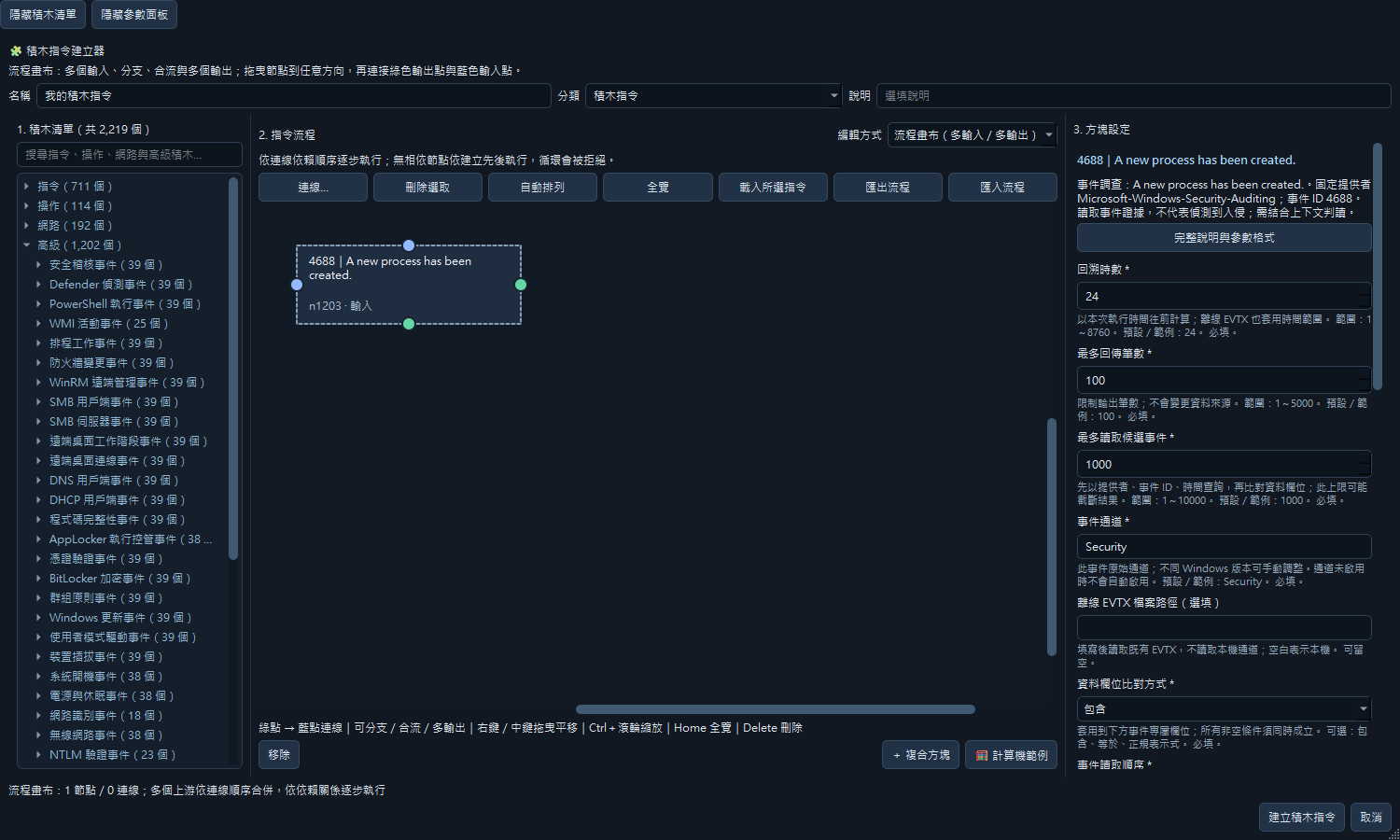Click the 自動排列 toolbar button

542,188
